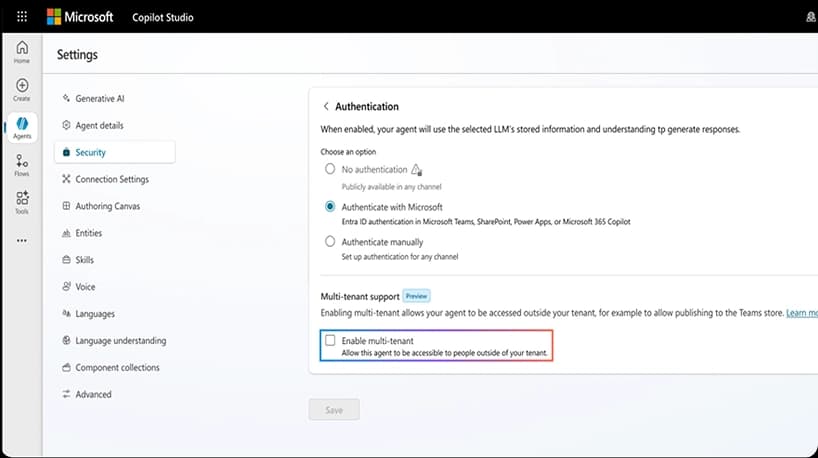818x458 pixels.
Task: Click the Language understanding globe icon
Action: tap(66, 341)
